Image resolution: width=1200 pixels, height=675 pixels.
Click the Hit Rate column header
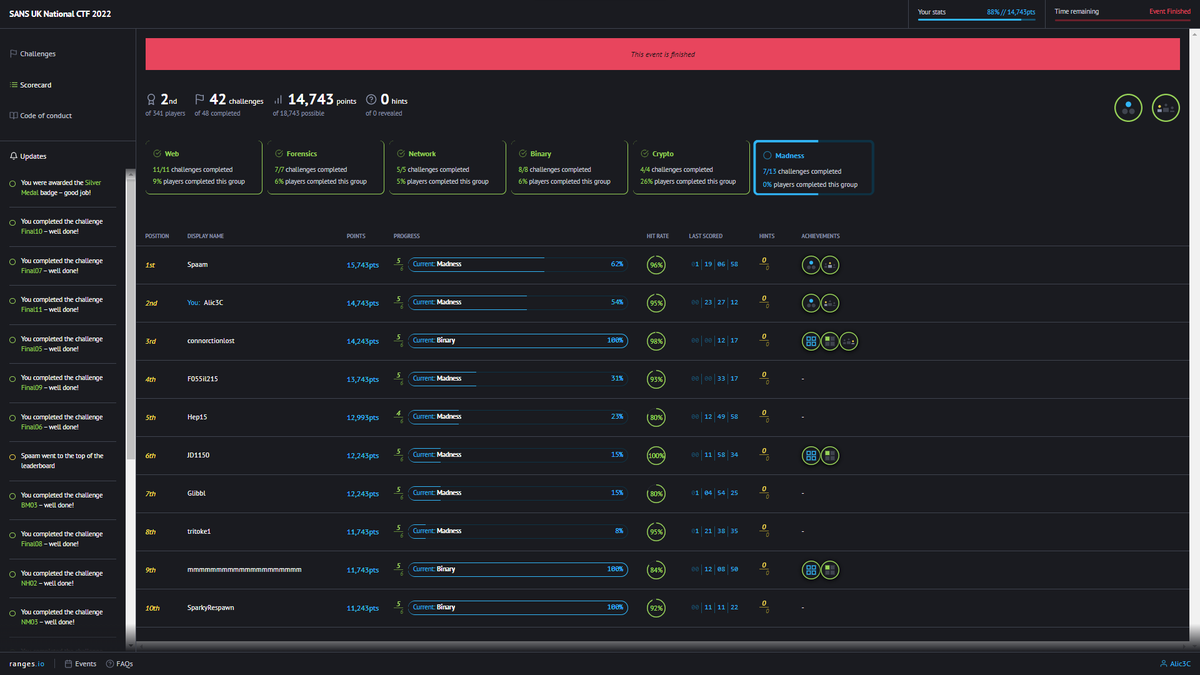tap(656, 237)
